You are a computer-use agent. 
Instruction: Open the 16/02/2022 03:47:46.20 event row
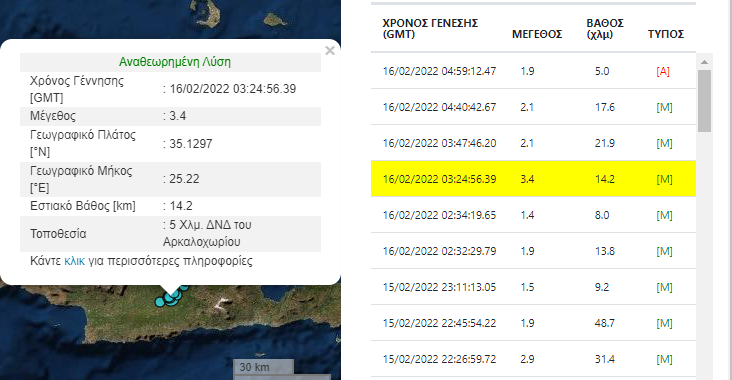point(533,143)
